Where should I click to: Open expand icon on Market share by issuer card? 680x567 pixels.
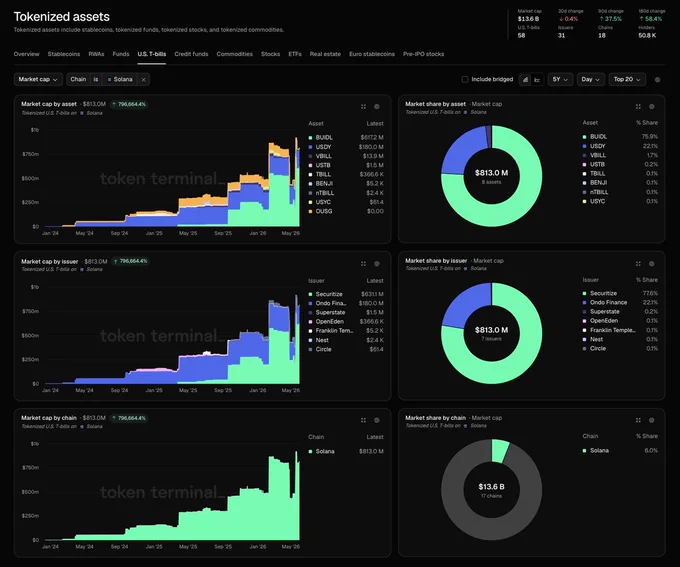click(x=638, y=264)
